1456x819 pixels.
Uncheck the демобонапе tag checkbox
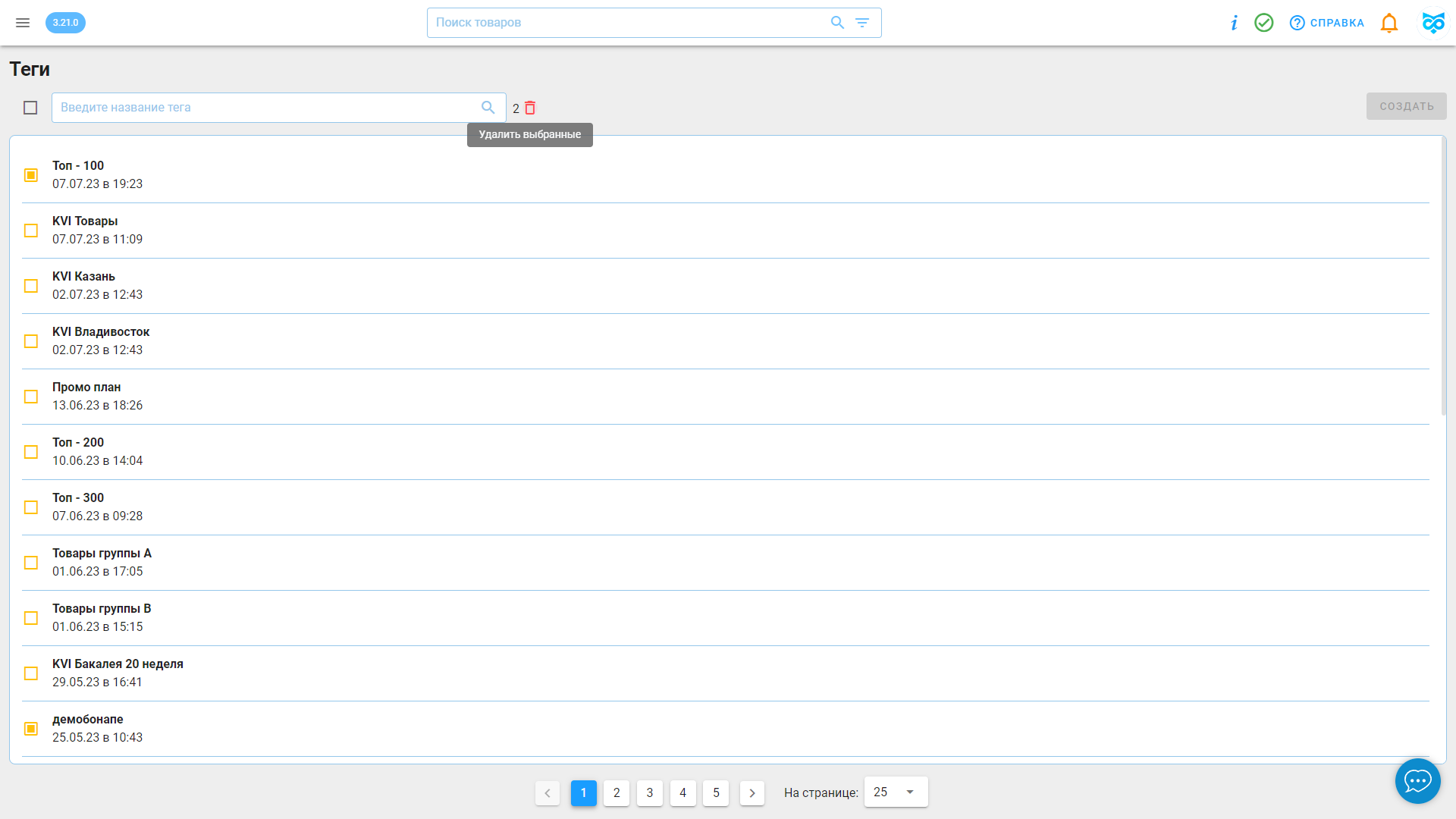31,729
